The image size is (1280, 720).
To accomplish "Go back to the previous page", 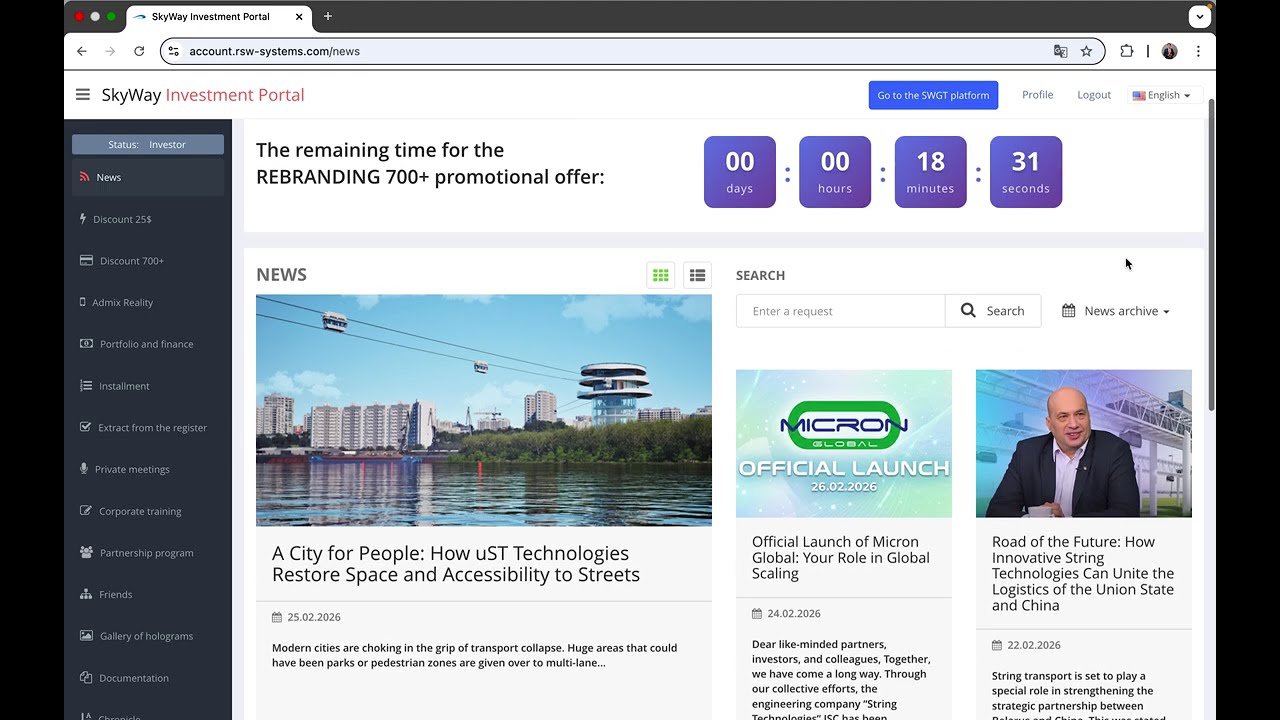I will tap(82, 51).
